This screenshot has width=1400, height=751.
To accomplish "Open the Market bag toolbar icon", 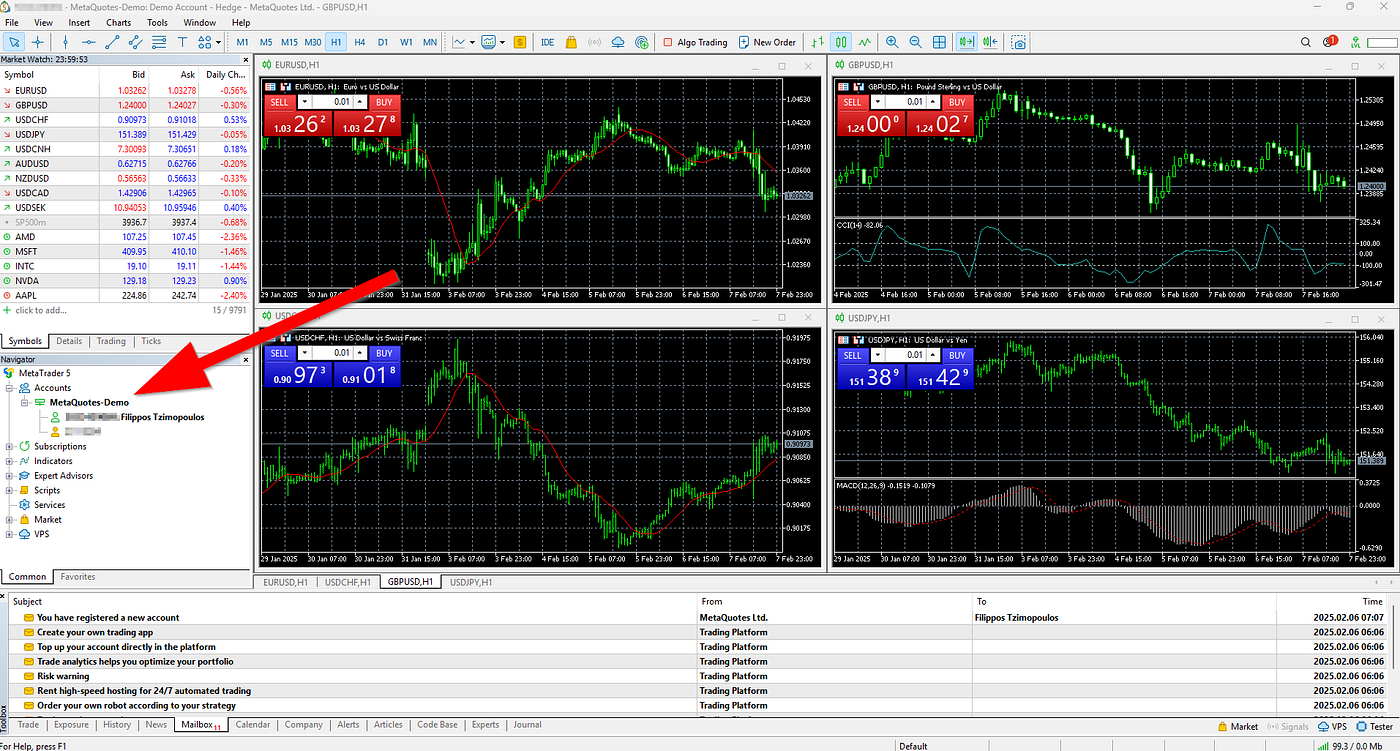I will click(571, 42).
